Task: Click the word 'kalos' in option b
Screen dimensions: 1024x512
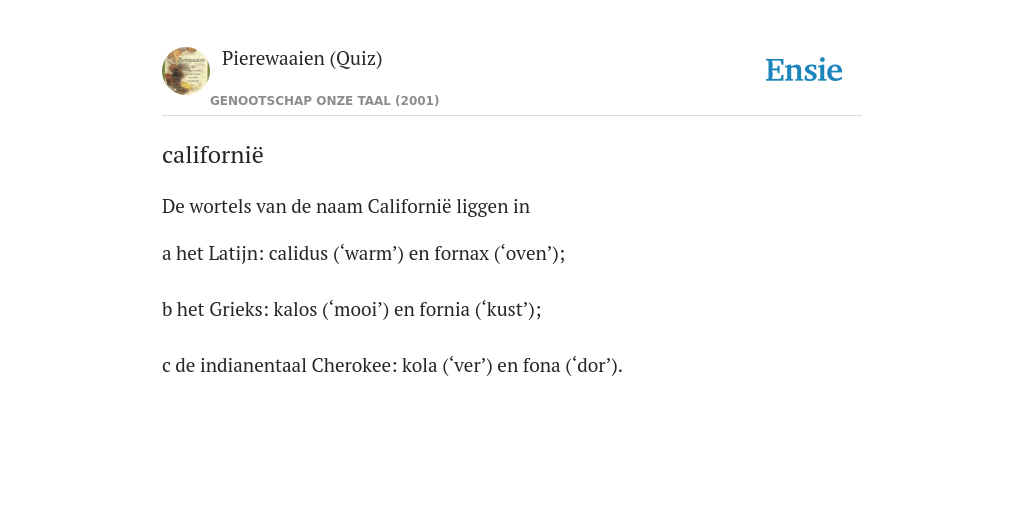Action: (x=295, y=310)
